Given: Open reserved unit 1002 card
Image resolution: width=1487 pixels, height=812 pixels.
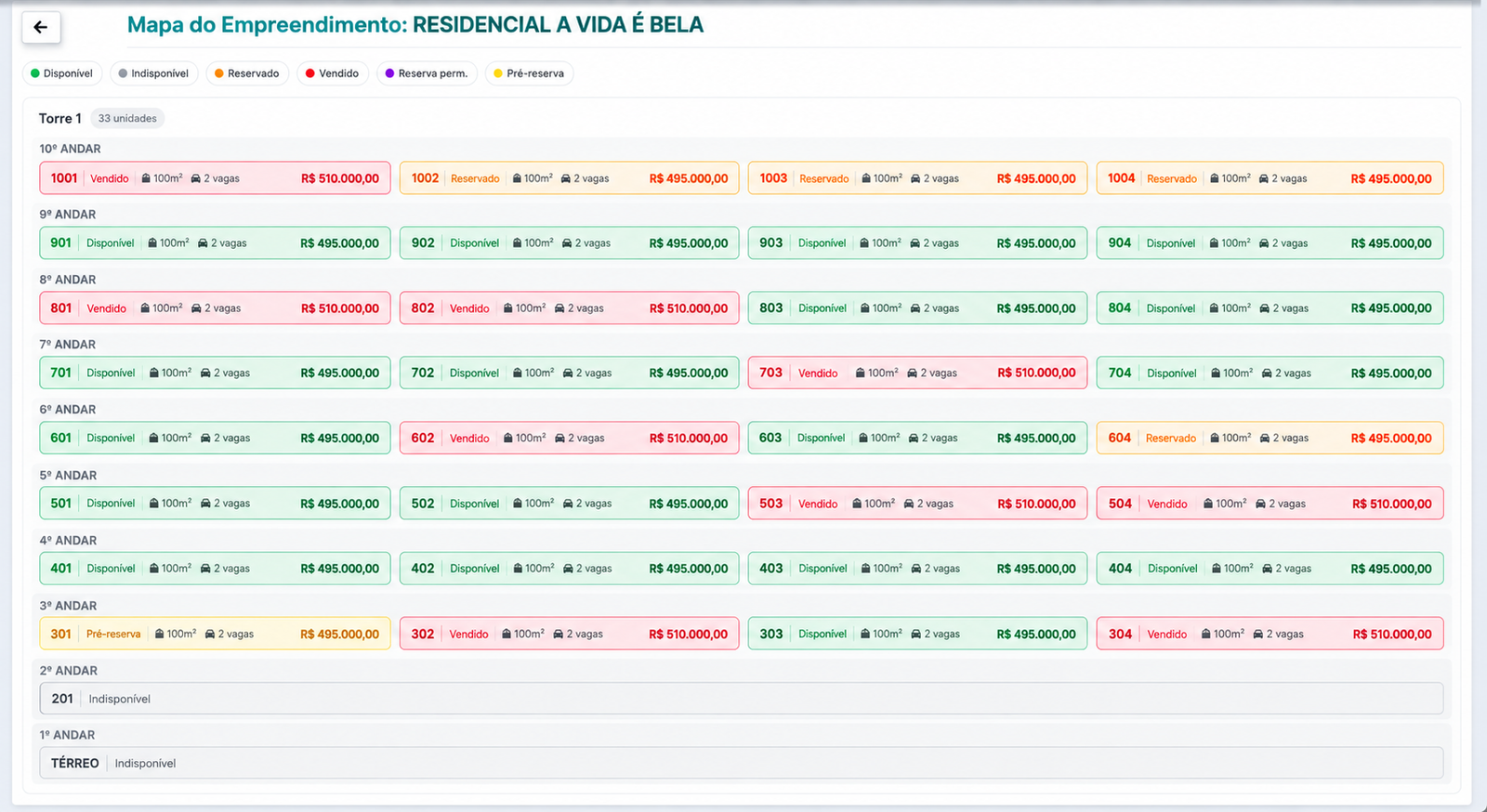Looking at the screenshot, I should (570, 178).
